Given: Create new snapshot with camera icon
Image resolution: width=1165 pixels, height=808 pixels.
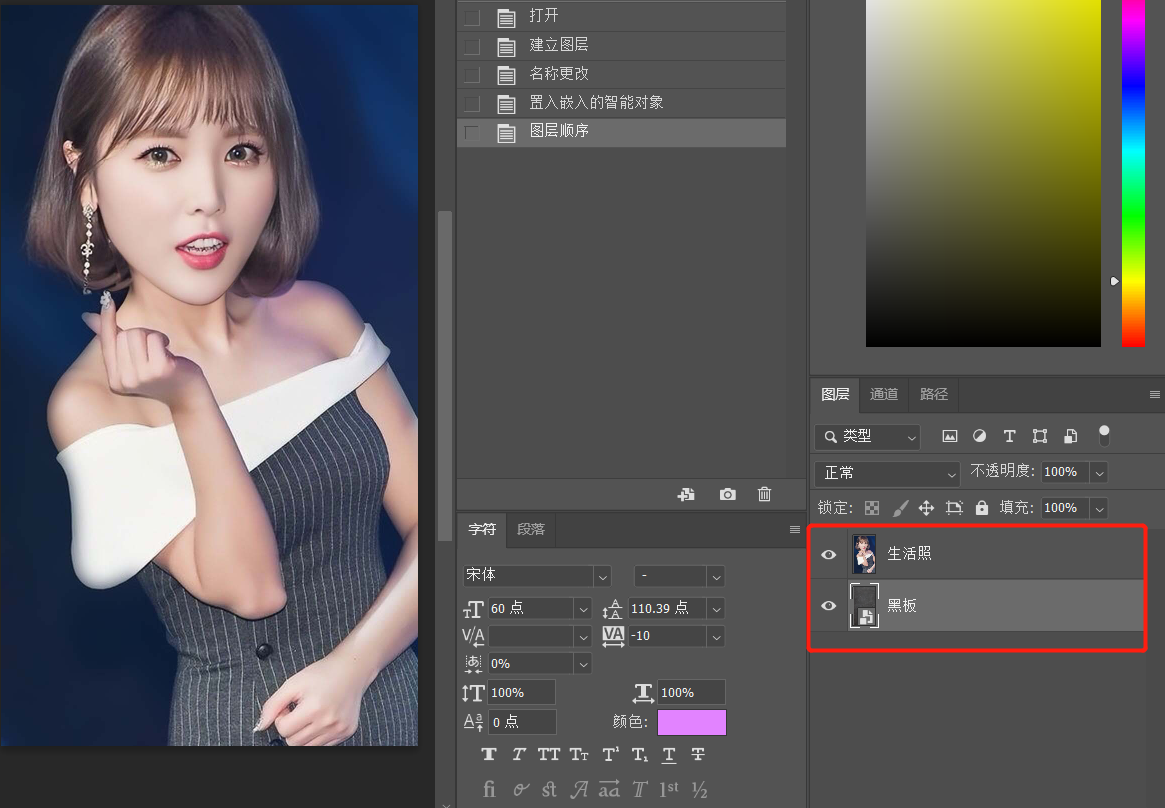Looking at the screenshot, I should tap(727, 494).
